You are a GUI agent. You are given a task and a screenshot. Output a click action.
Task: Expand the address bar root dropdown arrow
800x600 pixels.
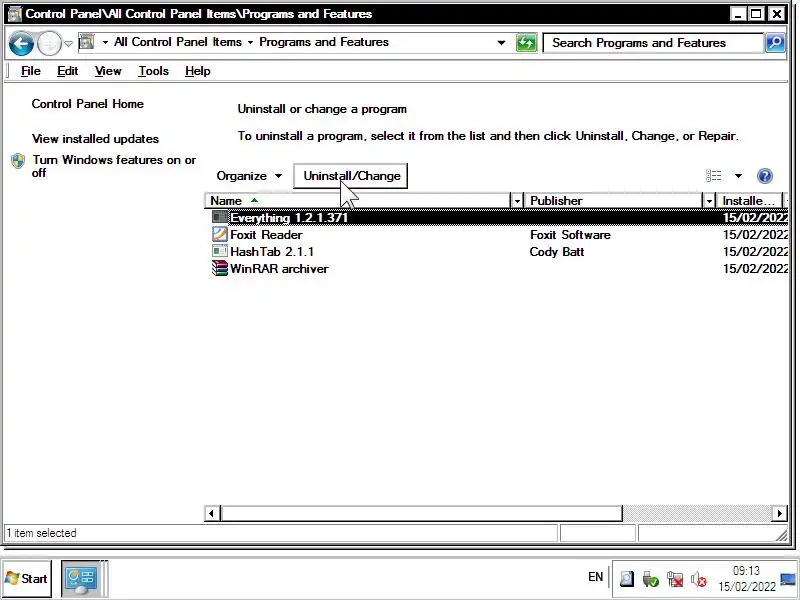tap(105, 42)
